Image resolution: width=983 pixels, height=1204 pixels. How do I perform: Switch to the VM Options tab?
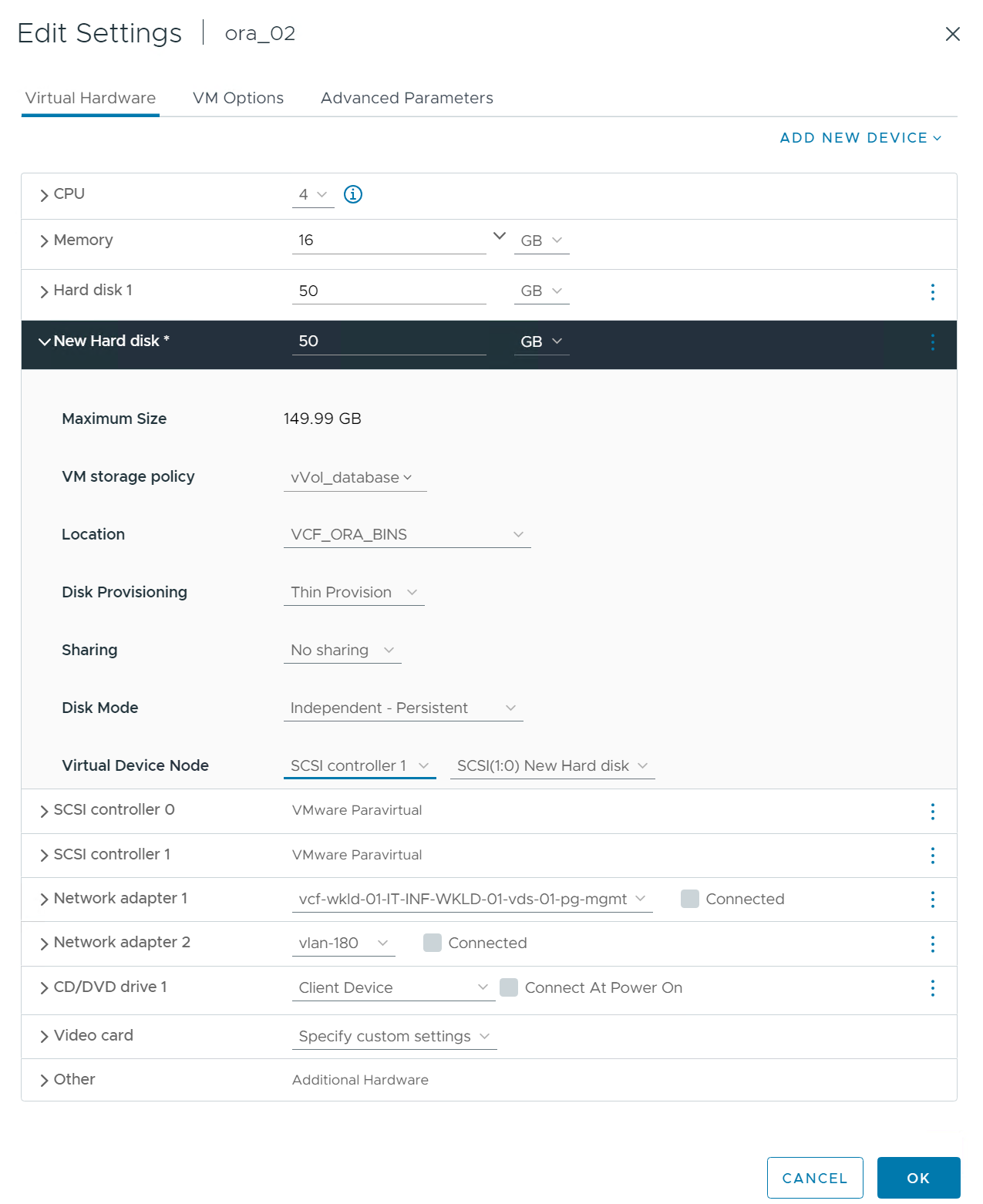[238, 98]
